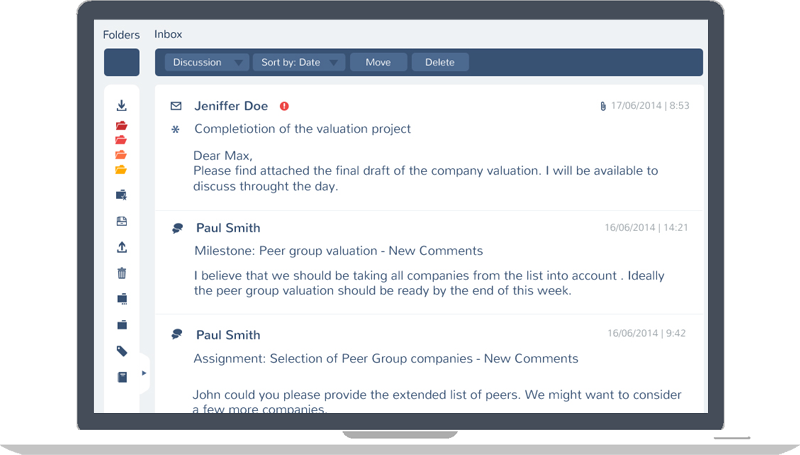Open the Discussion dropdown
The image size is (800, 455).
(x=207, y=62)
